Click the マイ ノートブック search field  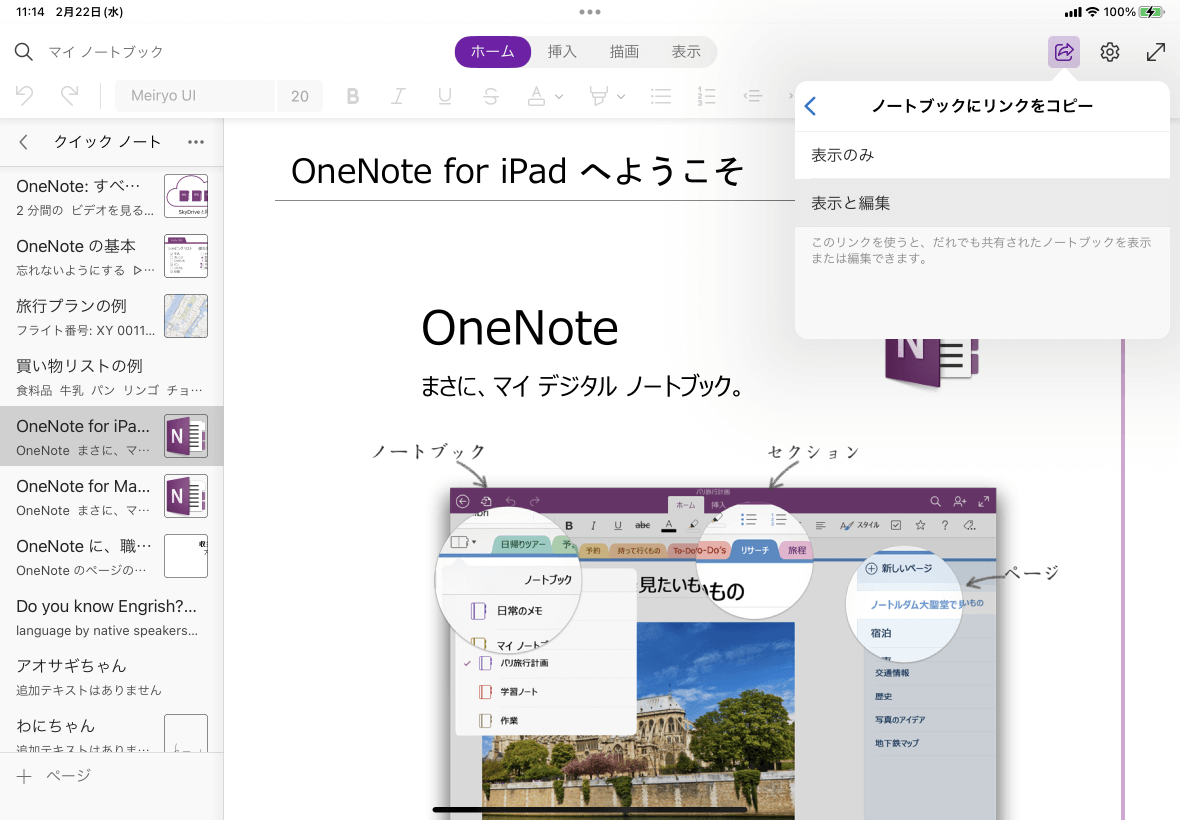point(106,52)
